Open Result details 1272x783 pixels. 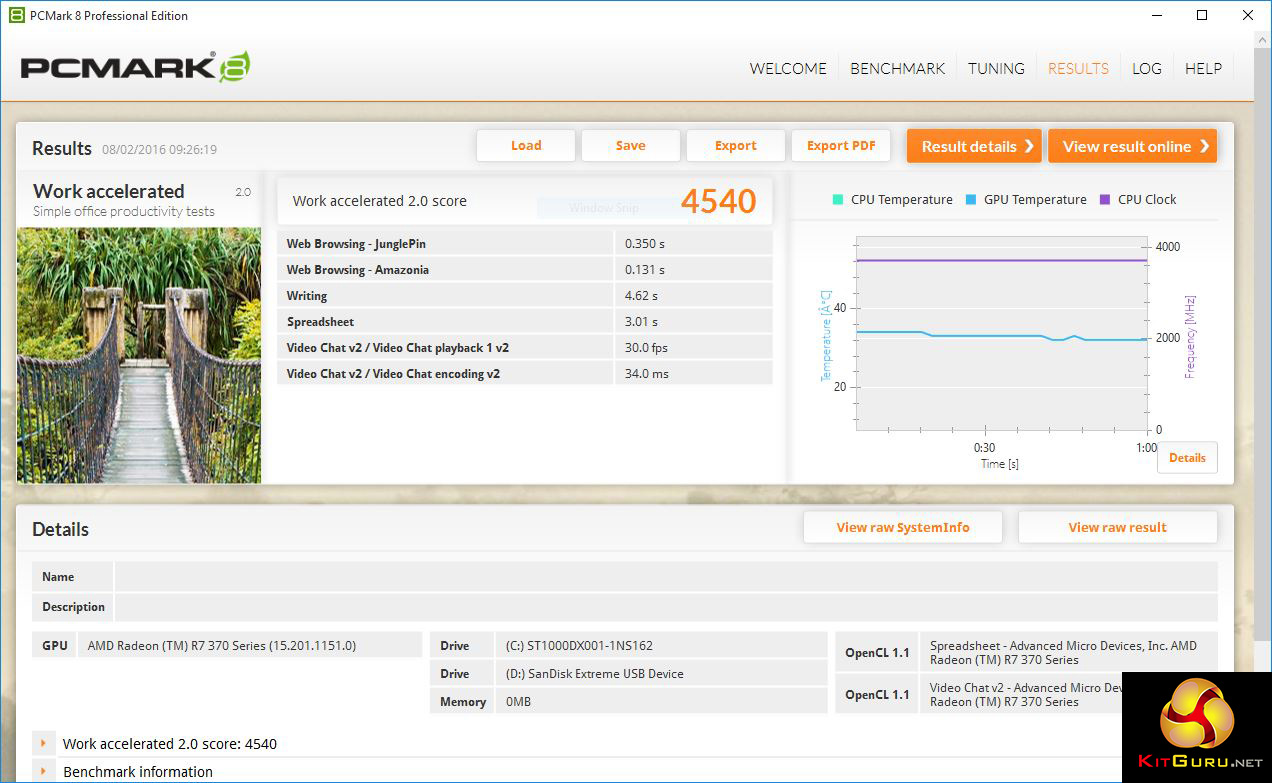tap(973, 146)
